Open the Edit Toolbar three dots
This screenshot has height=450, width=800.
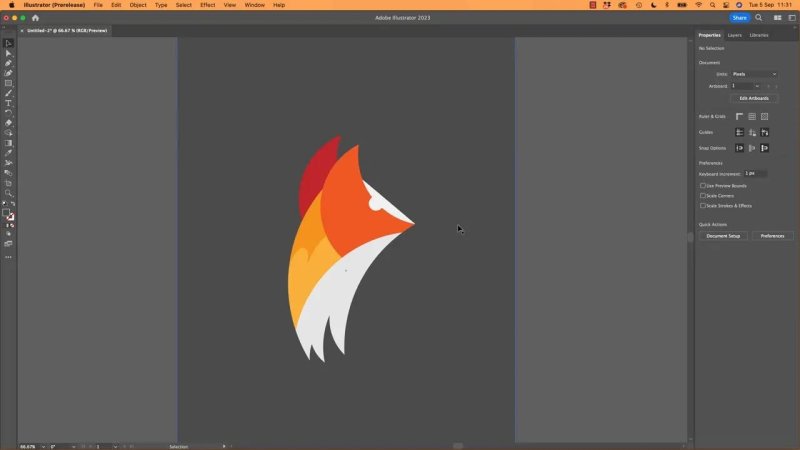coord(8,257)
